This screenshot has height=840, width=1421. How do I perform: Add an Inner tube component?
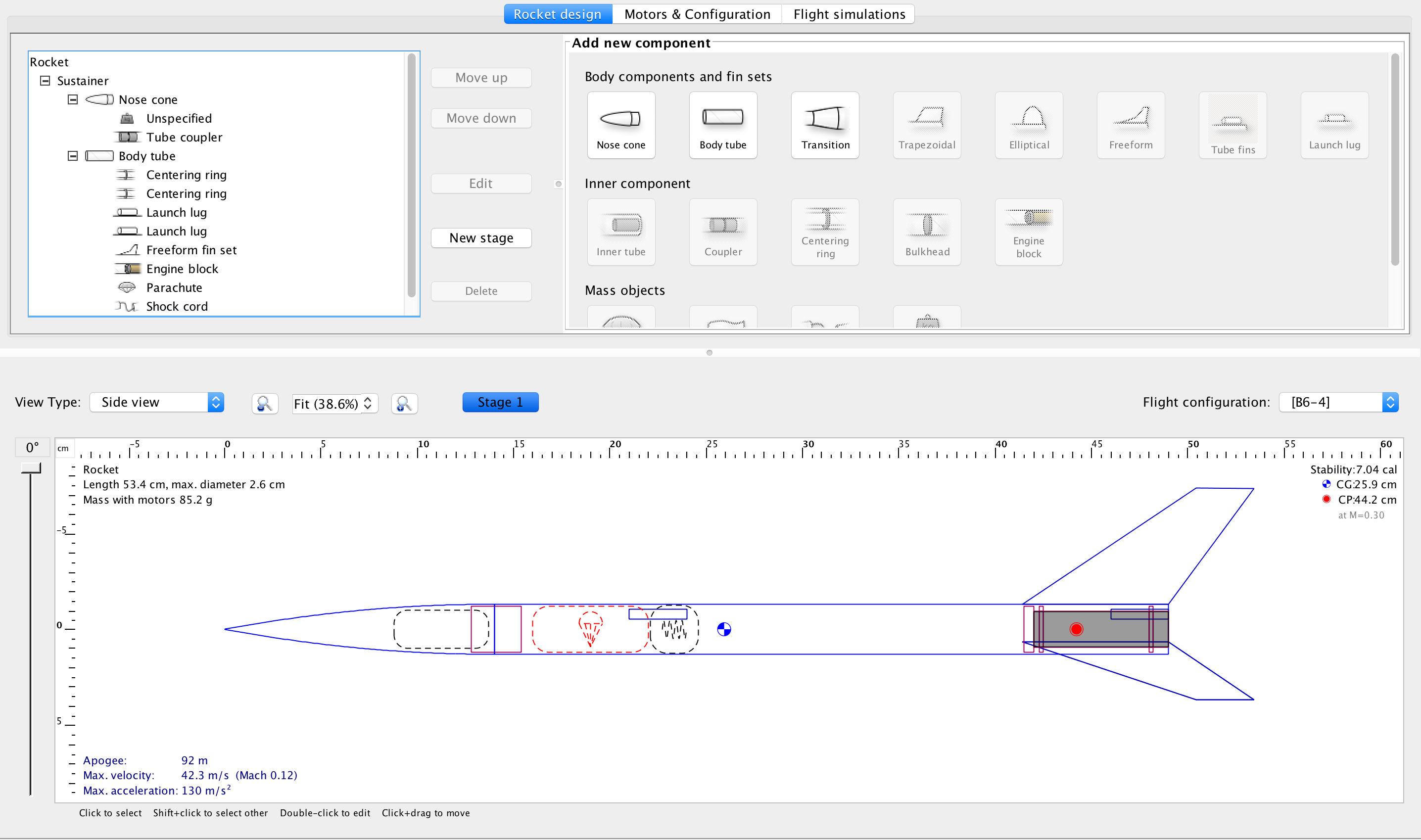tap(620, 231)
